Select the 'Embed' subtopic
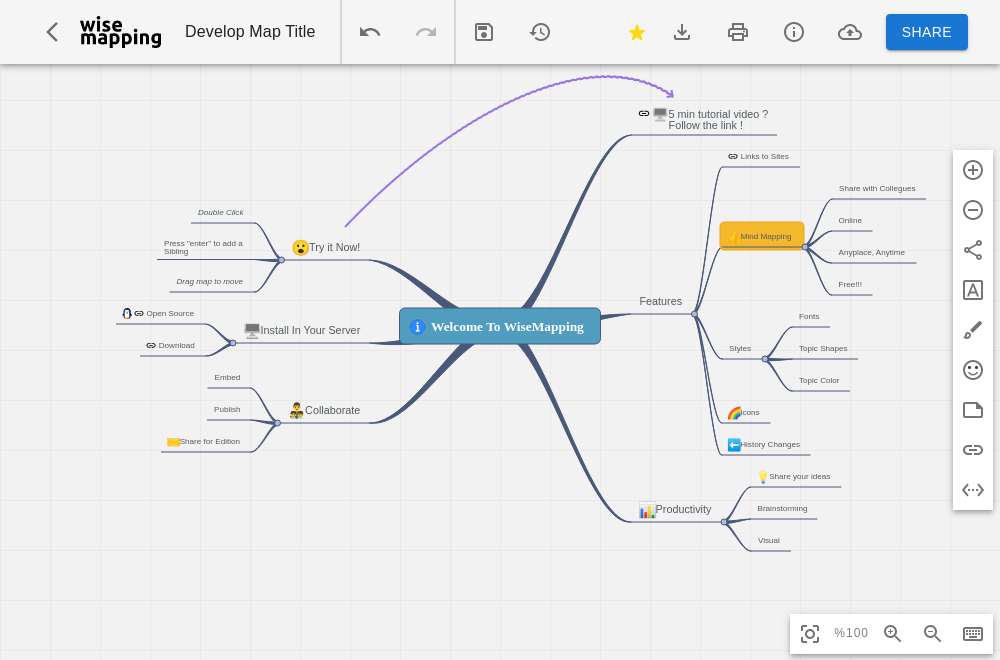Image resolution: width=1000 pixels, height=660 pixels. point(227,378)
